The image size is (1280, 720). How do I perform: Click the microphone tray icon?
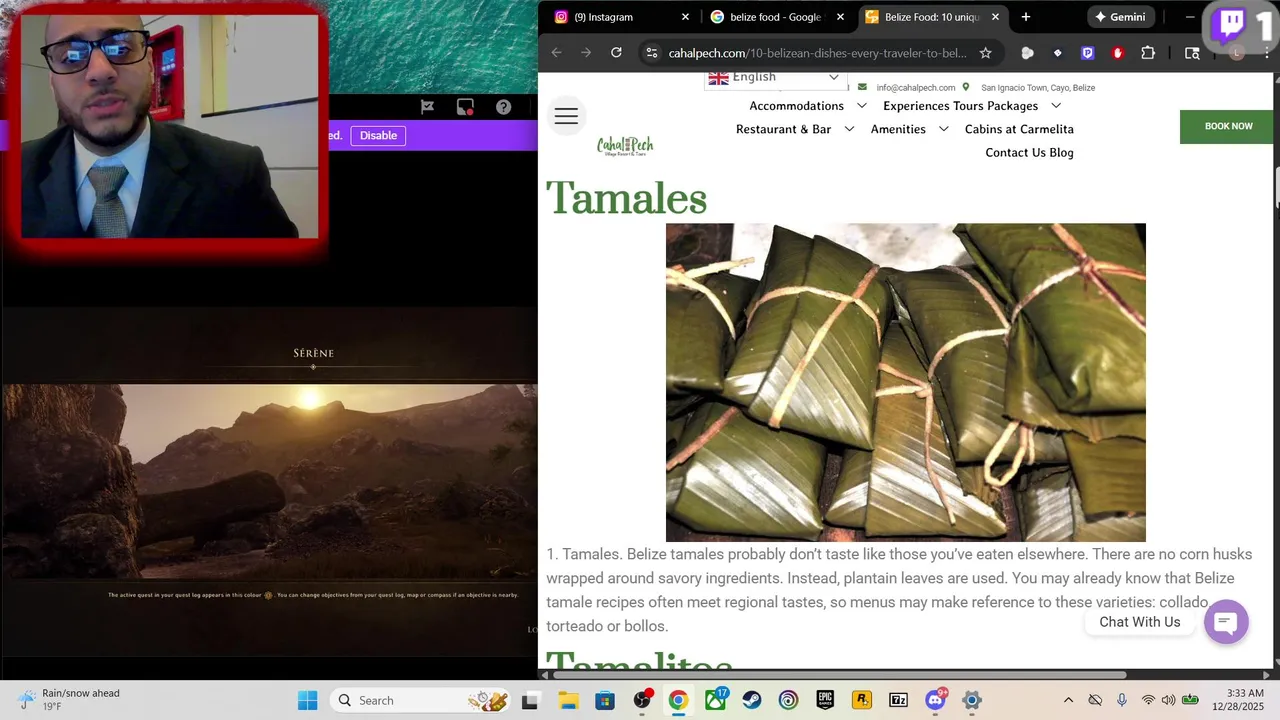point(1122,700)
